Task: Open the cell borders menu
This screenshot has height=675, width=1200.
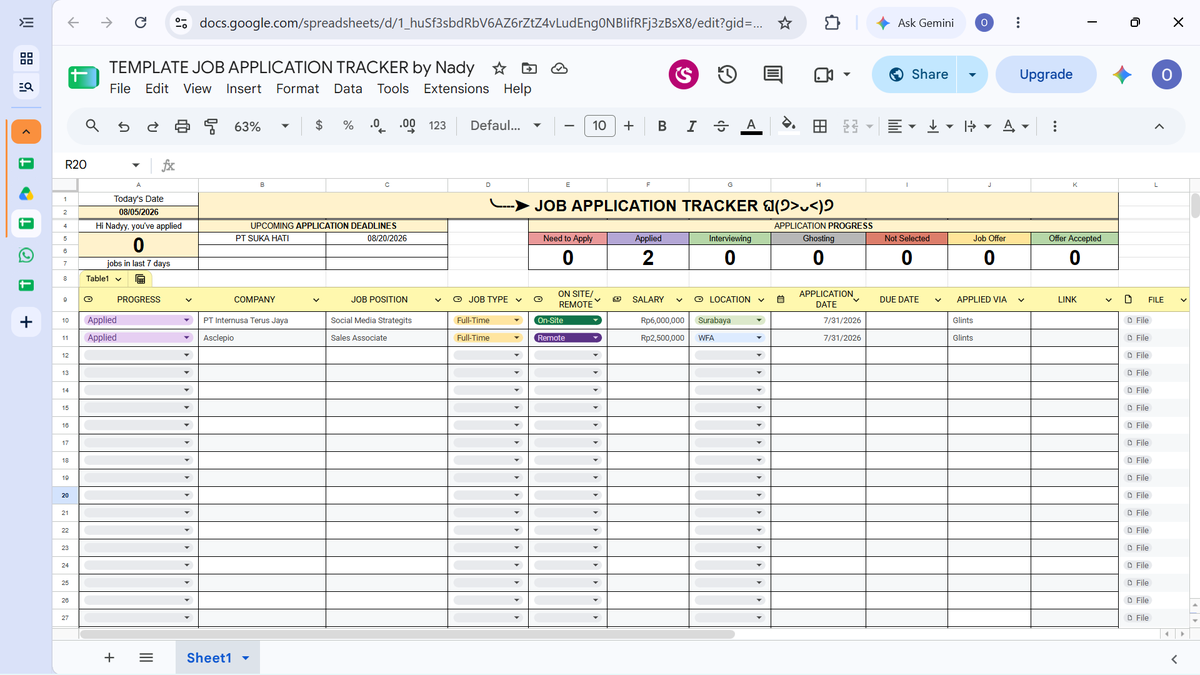Action: pyautogui.click(x=820, y=126)
